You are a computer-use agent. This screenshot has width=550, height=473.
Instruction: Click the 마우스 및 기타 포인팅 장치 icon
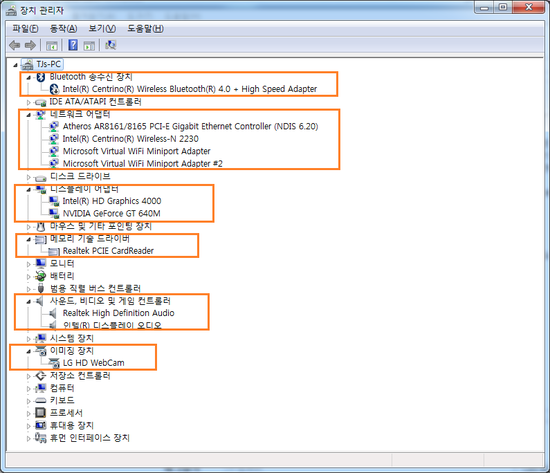click(41, 226)
